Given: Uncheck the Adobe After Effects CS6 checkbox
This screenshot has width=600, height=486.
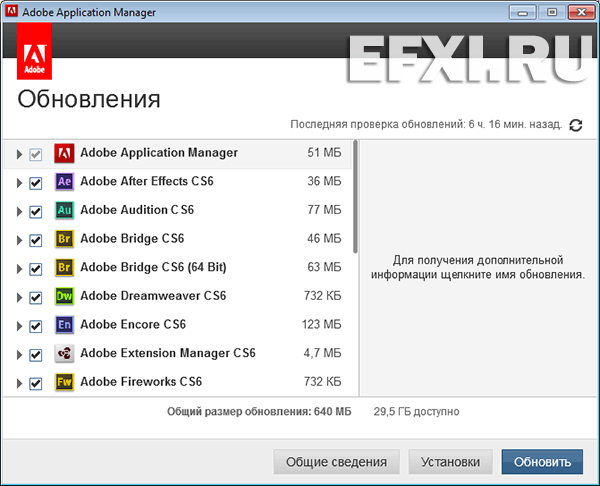Looking at the screenshot, I should (36, 183).
